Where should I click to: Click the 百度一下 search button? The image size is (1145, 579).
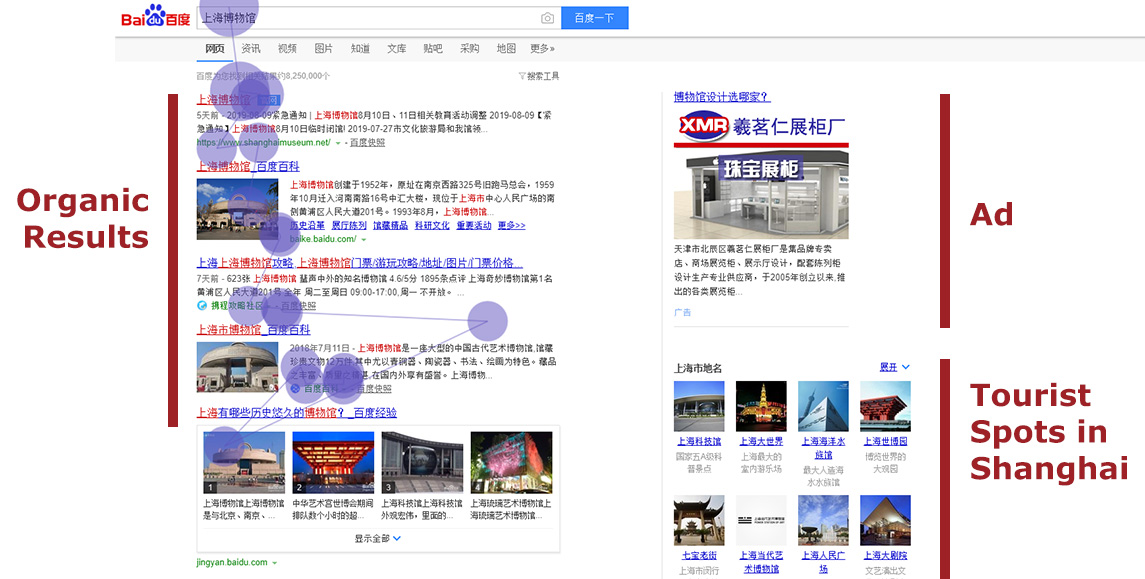594,17
